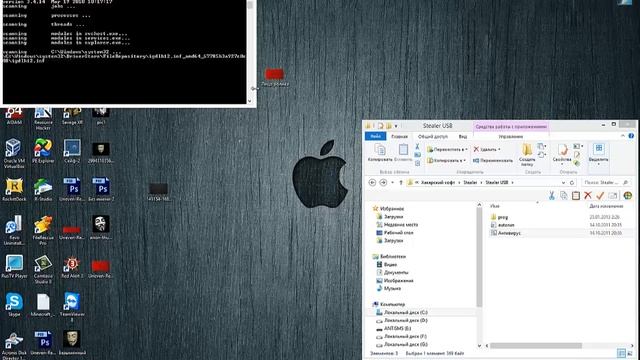
Task: Click Stealer breadcrumb in address bar
Action: (x=470, y=182)
